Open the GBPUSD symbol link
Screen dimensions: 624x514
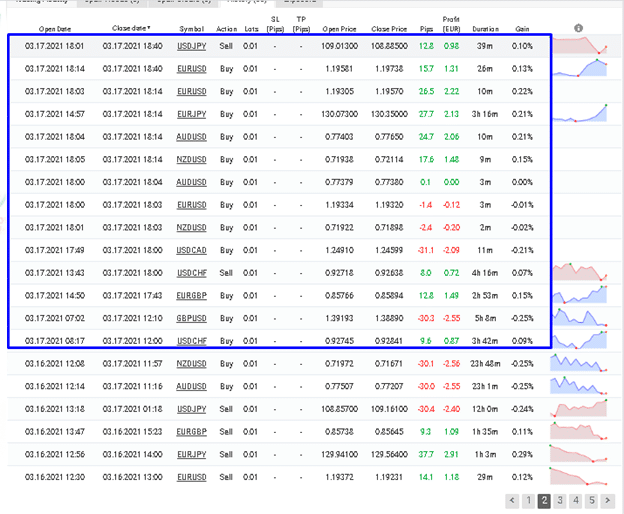pos(191,318)
